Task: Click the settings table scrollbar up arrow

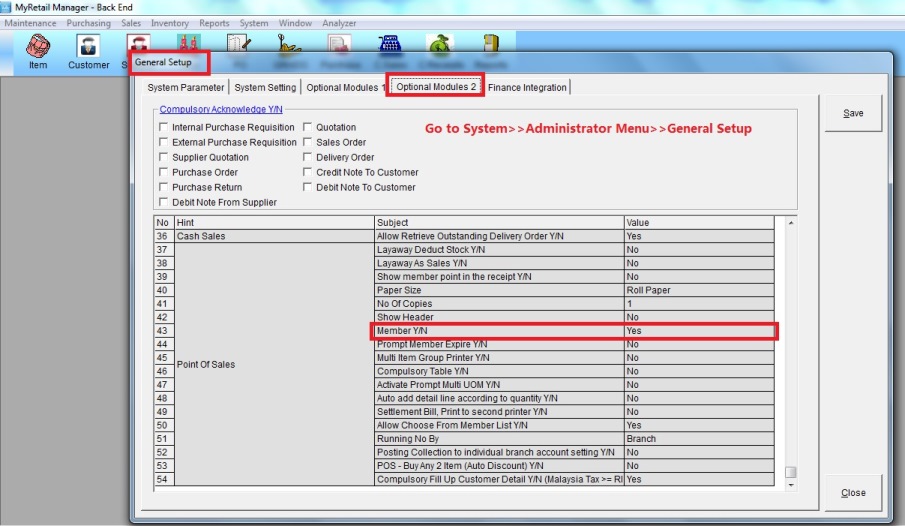Action: (792, 223)
